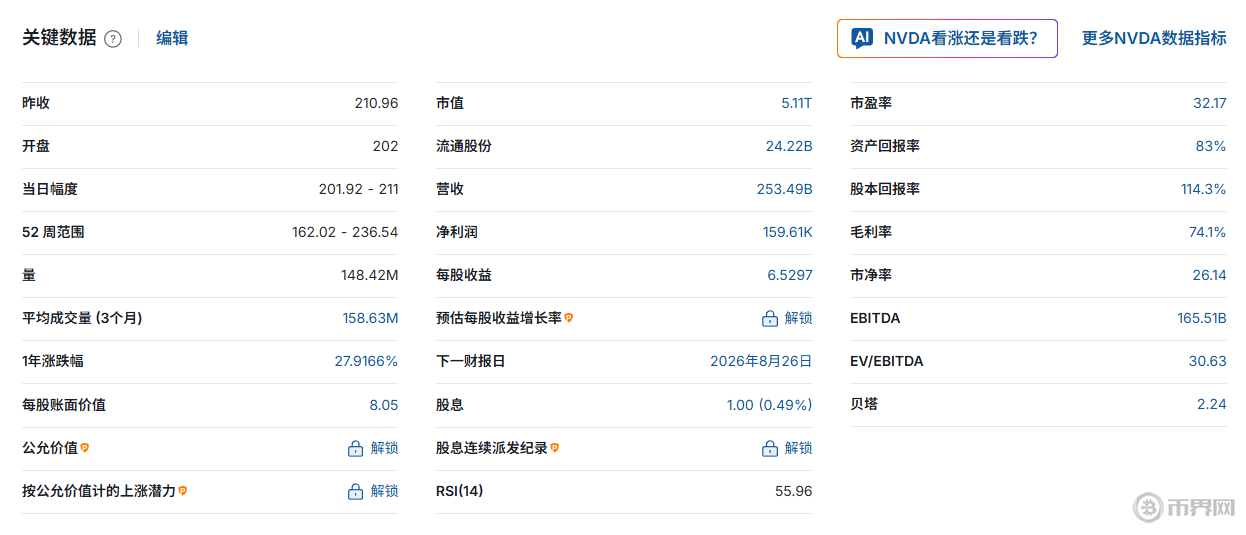Click 解锁 for 股息连续派发纪录
The image size is (1246, 535).
(799, 448)
